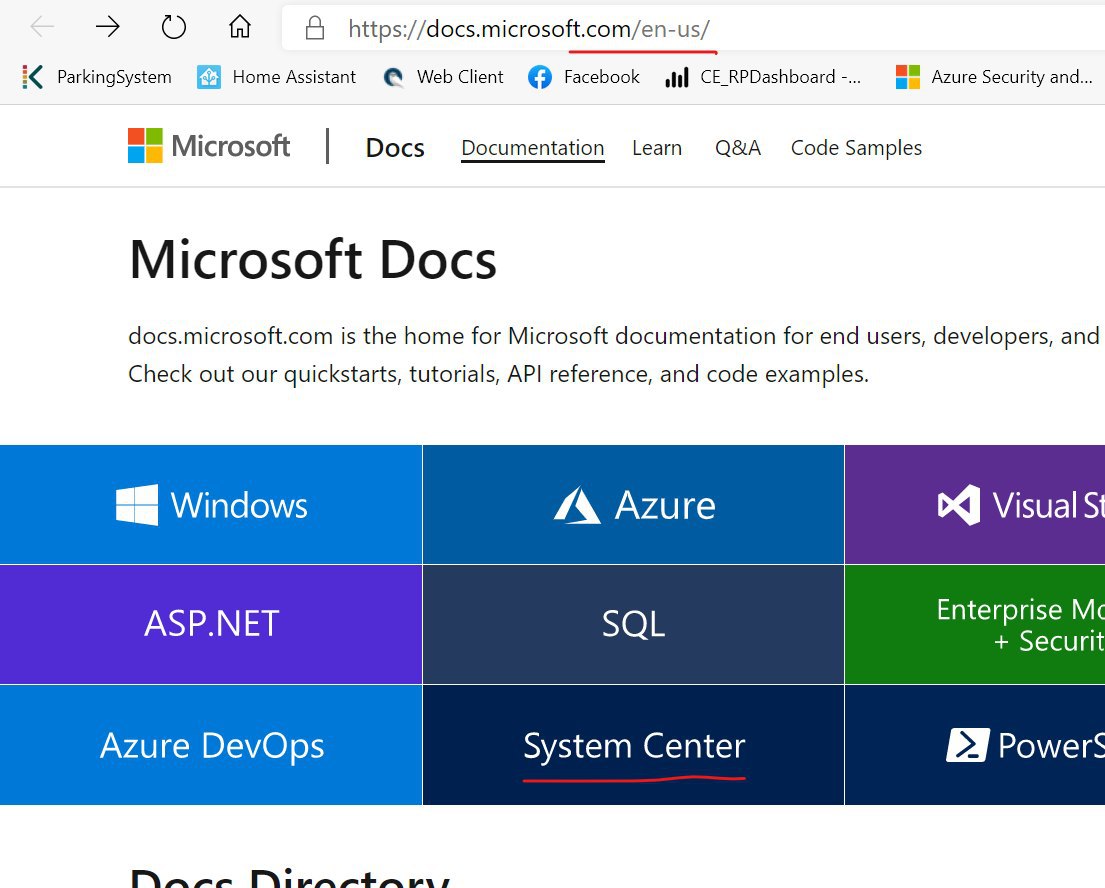Viewport: 1105px width, 888px height.
Task: Open the Azure product tile
Action: click(x=634, y=505)
